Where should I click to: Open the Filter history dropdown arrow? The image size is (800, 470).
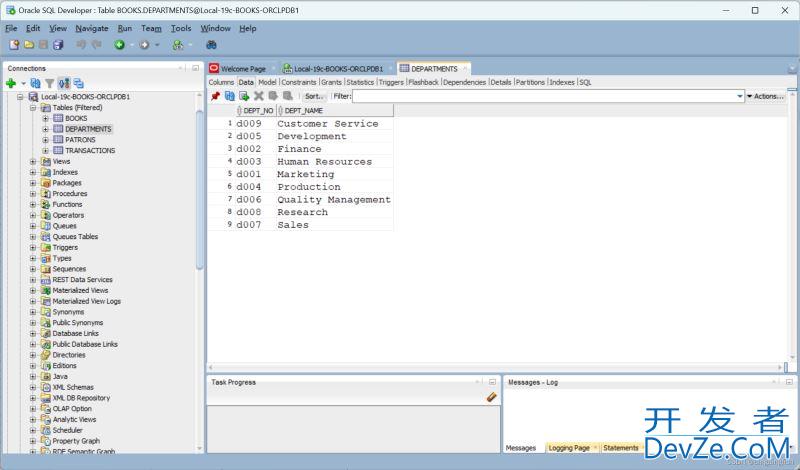[x=740, y=96]
